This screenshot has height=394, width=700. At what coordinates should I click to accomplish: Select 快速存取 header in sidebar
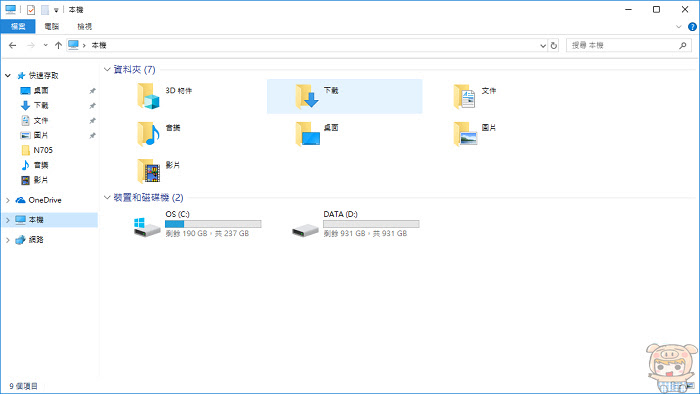click(43, 75)
